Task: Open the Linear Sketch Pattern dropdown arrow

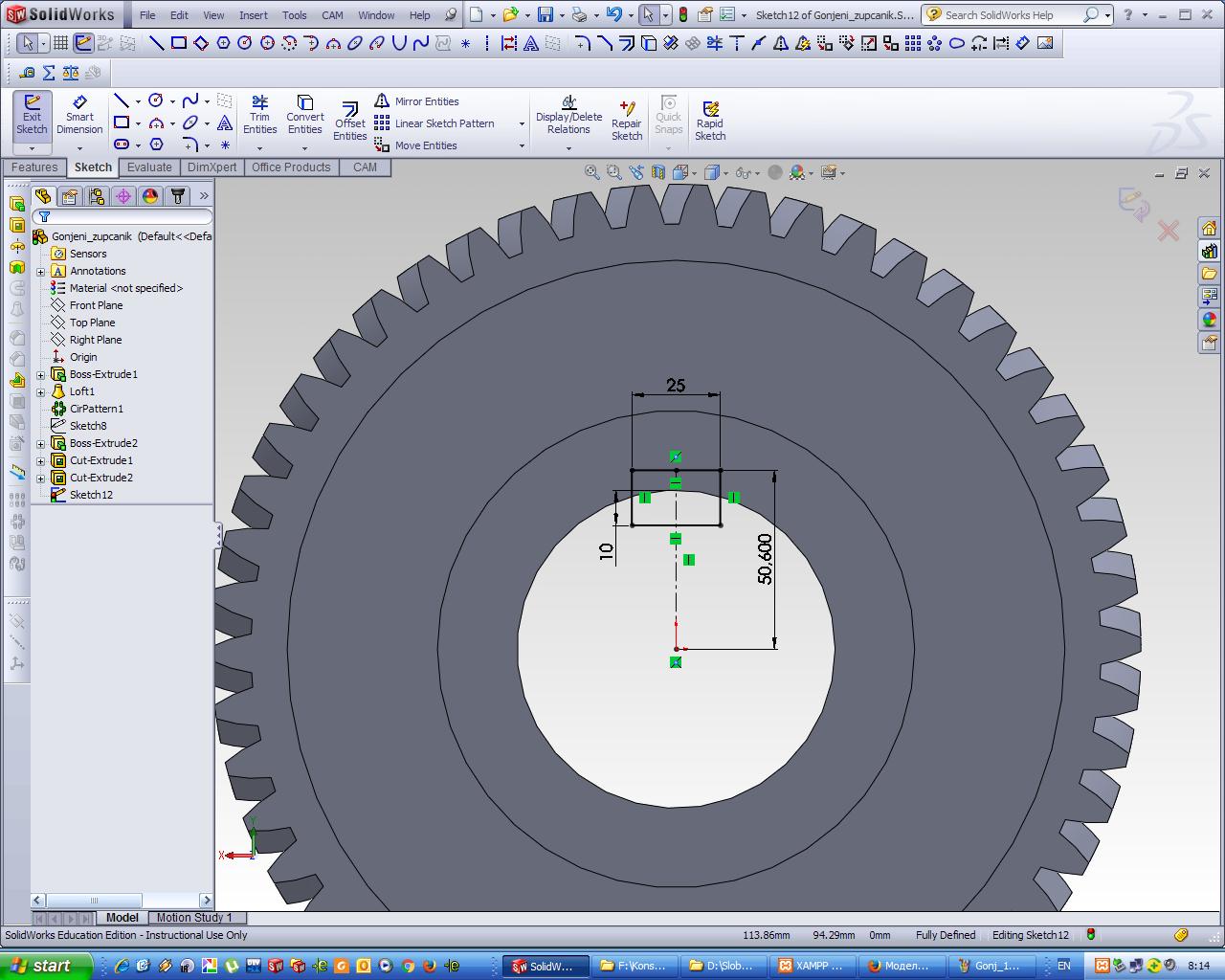Action: (x=522, y=123)
